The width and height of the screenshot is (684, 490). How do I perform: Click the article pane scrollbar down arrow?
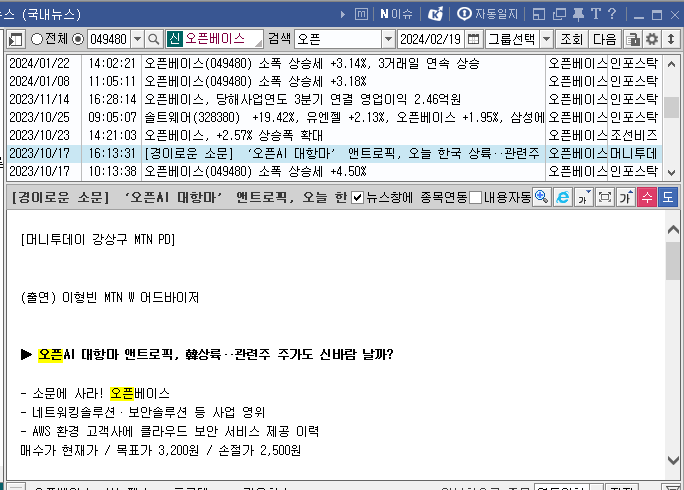674,460
